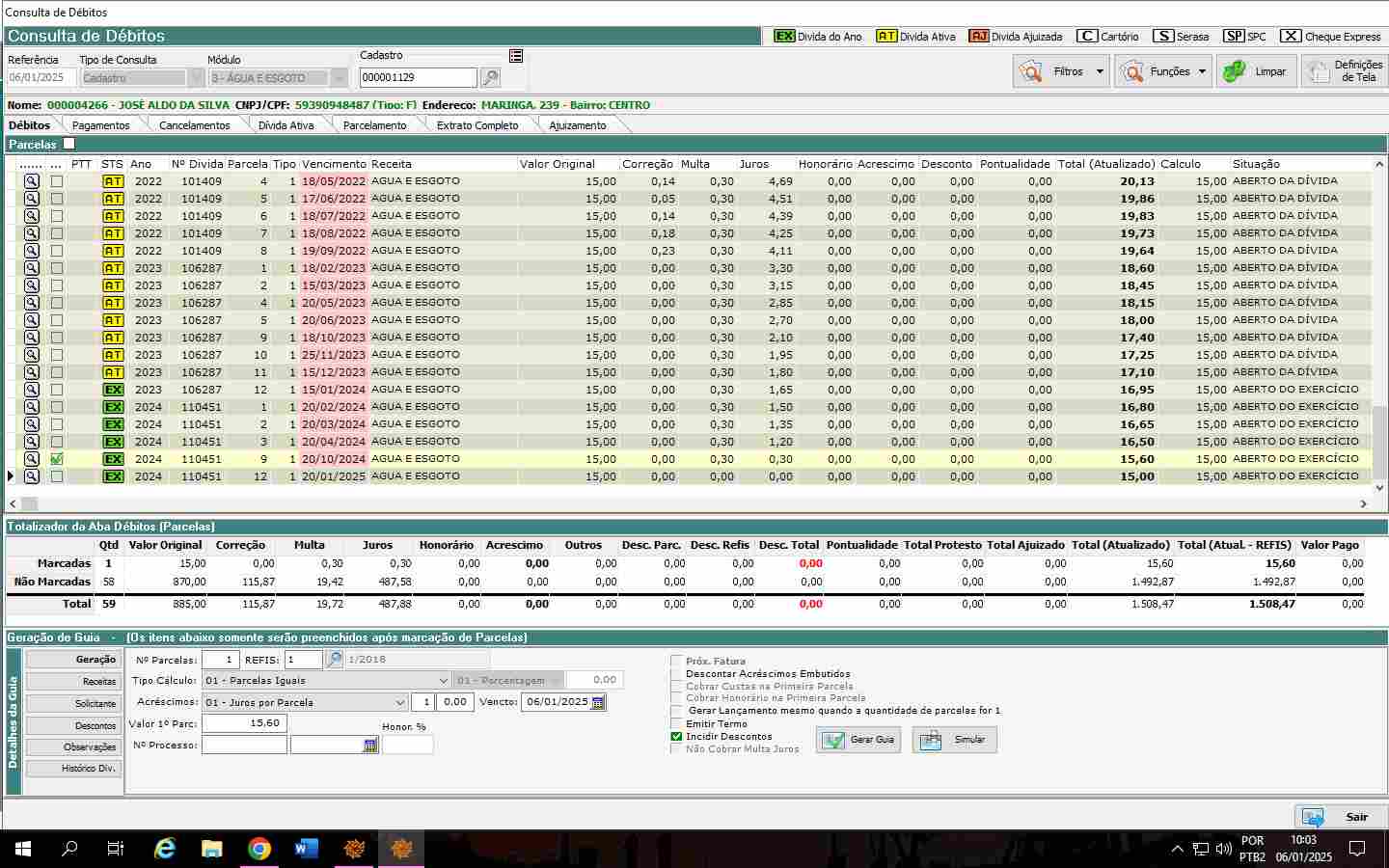This screenshot has height=868, width=1389.
Task: Click the REFIS search magnifier icon
Action: pos(334,660)
